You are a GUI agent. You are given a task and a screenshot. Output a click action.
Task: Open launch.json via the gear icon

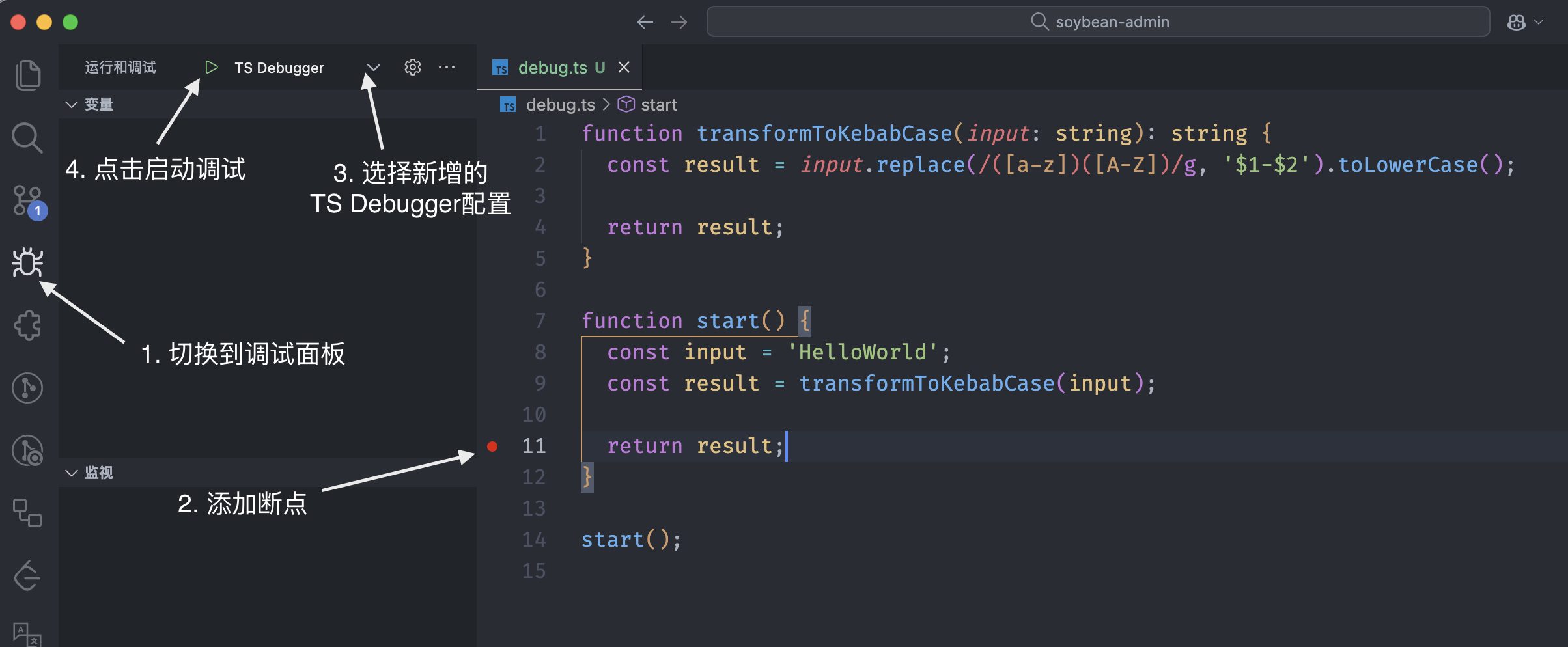click(413, 67)
